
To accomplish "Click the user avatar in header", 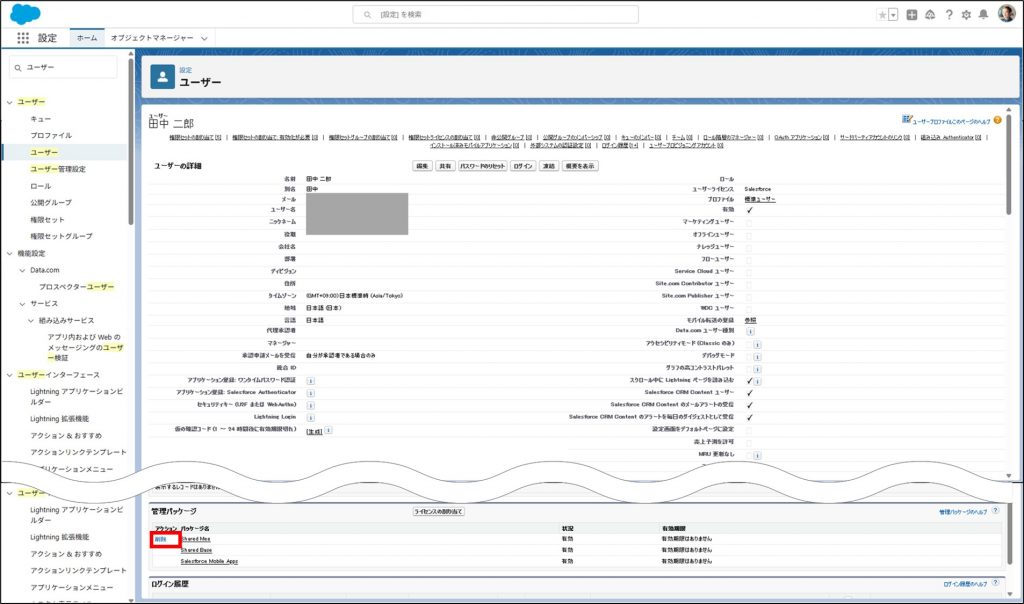I will [x=1006, y=14].
